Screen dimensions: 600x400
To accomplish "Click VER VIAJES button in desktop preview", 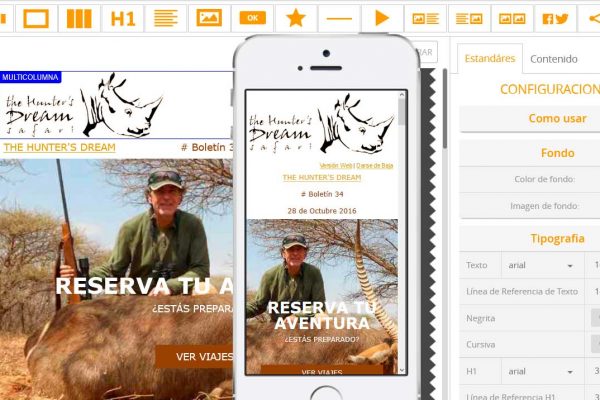I will pyautogui.click(x=194, y=356).
